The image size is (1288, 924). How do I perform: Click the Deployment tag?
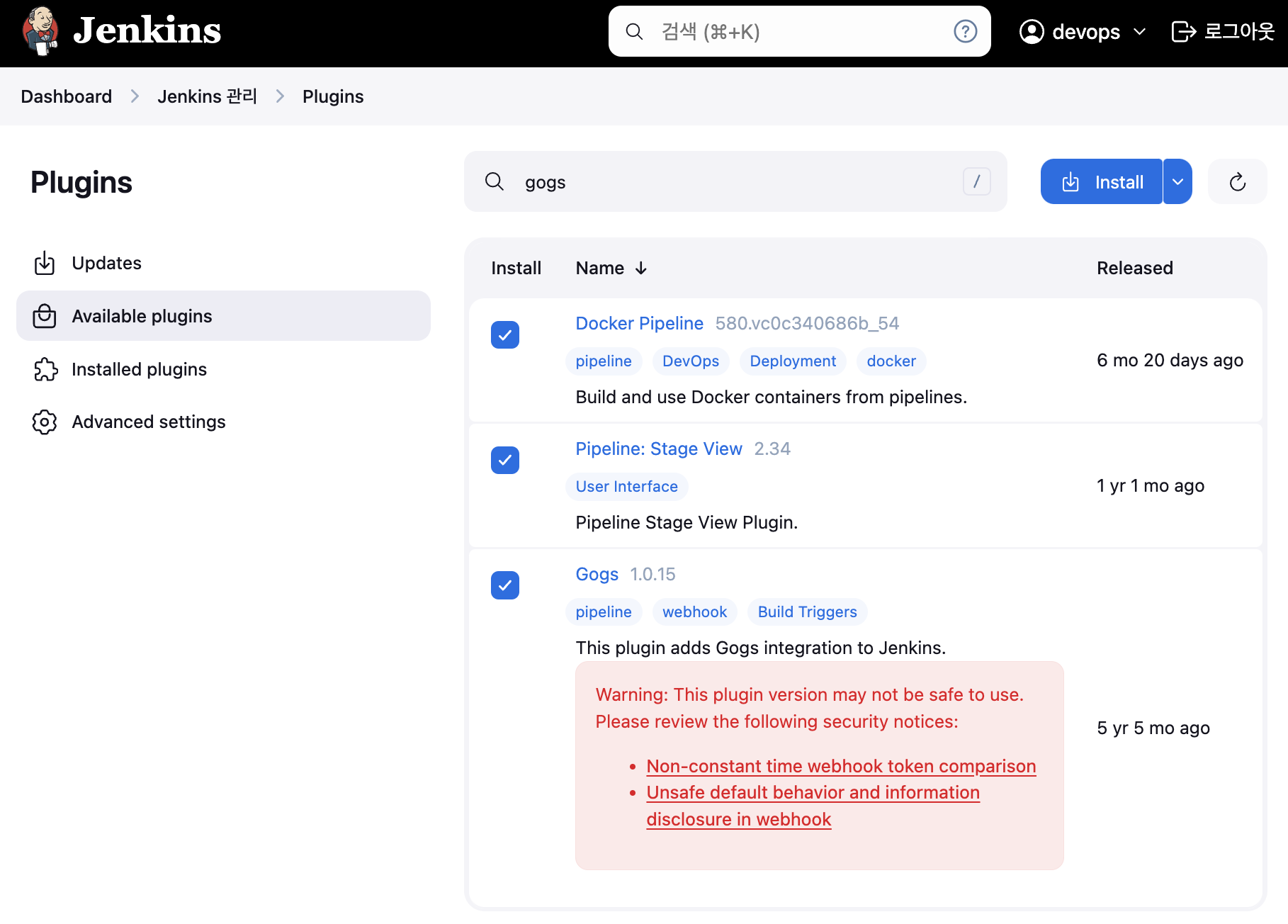click(x=793, y=361)
